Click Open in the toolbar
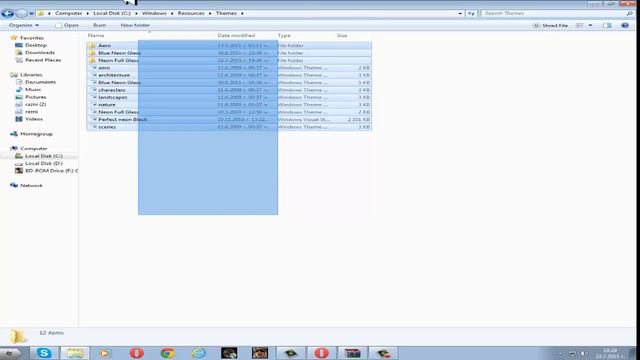640x360 pixels. 67,25
